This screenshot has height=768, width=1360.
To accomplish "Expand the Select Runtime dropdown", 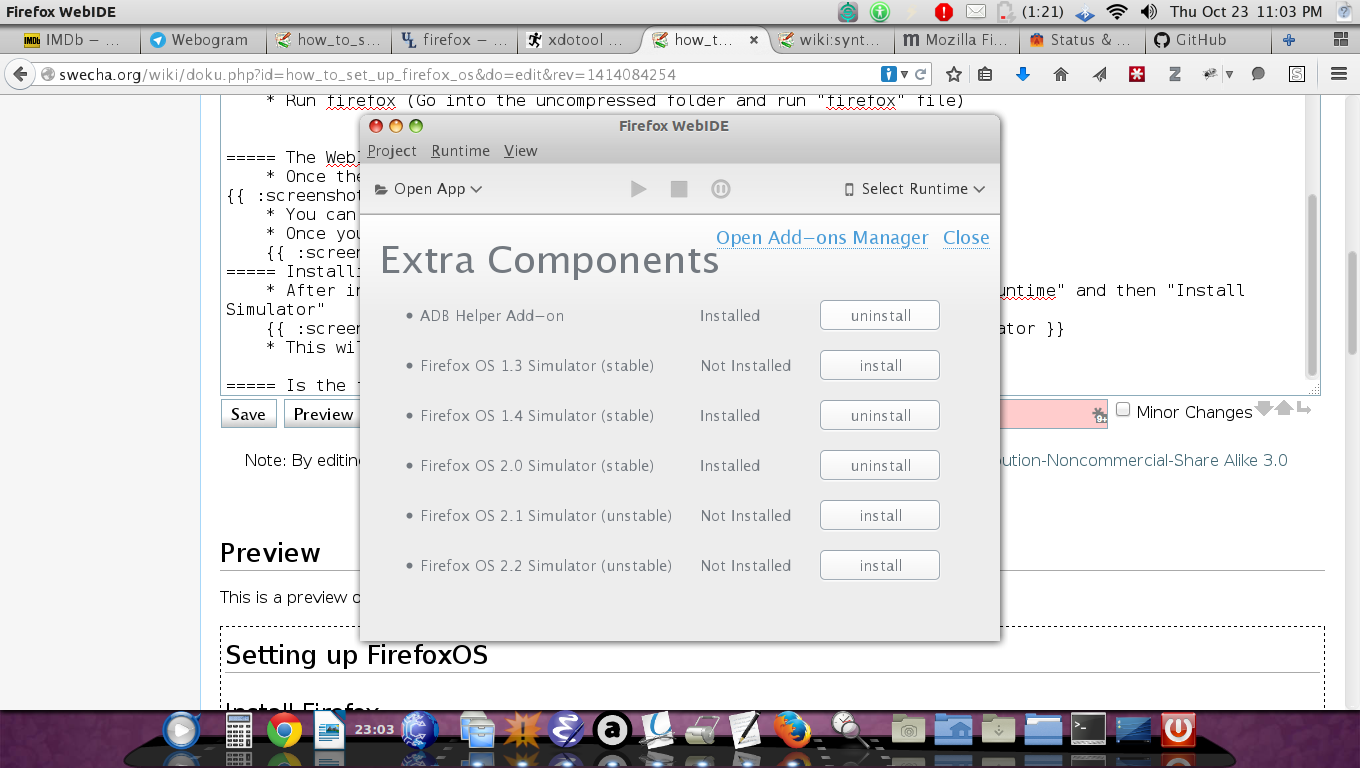I will tap(915, 189).
